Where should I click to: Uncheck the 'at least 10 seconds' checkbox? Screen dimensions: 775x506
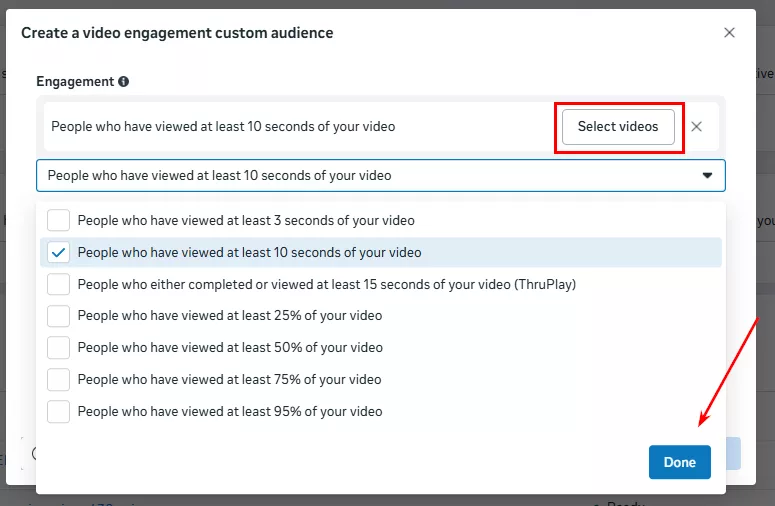point(59,253)
